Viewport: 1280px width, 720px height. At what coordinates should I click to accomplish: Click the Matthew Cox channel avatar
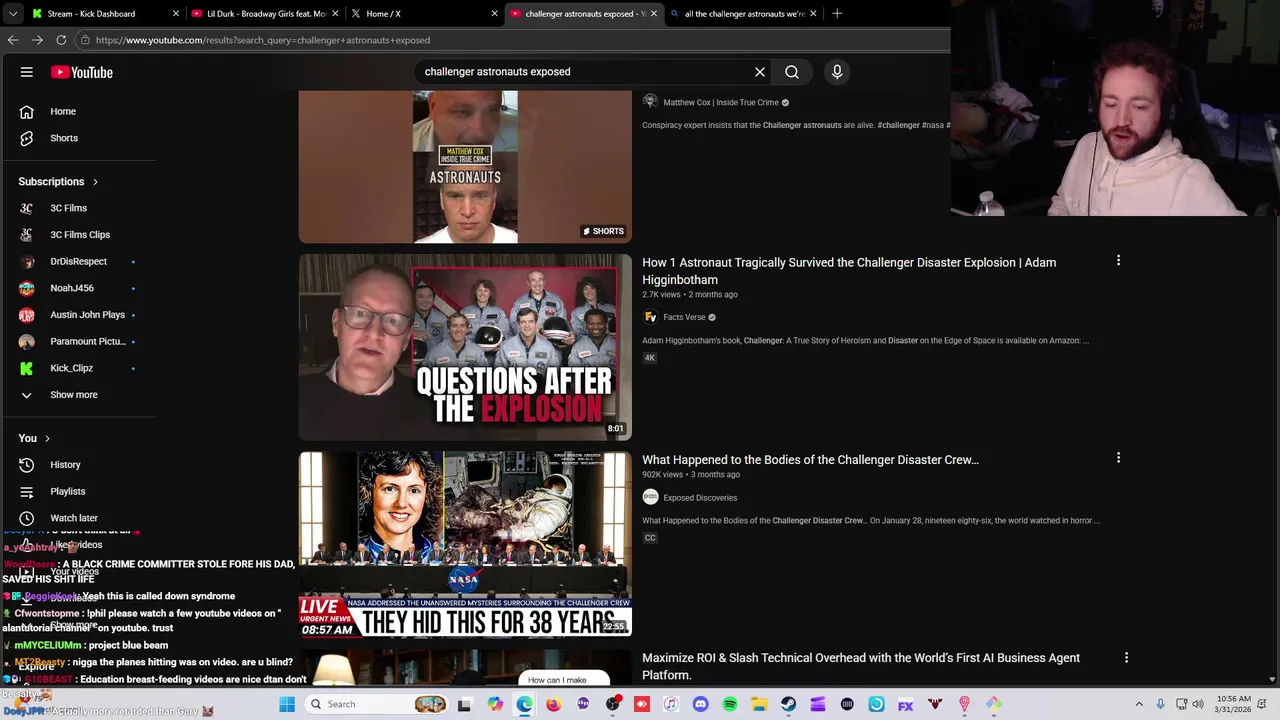pos(650,102)
